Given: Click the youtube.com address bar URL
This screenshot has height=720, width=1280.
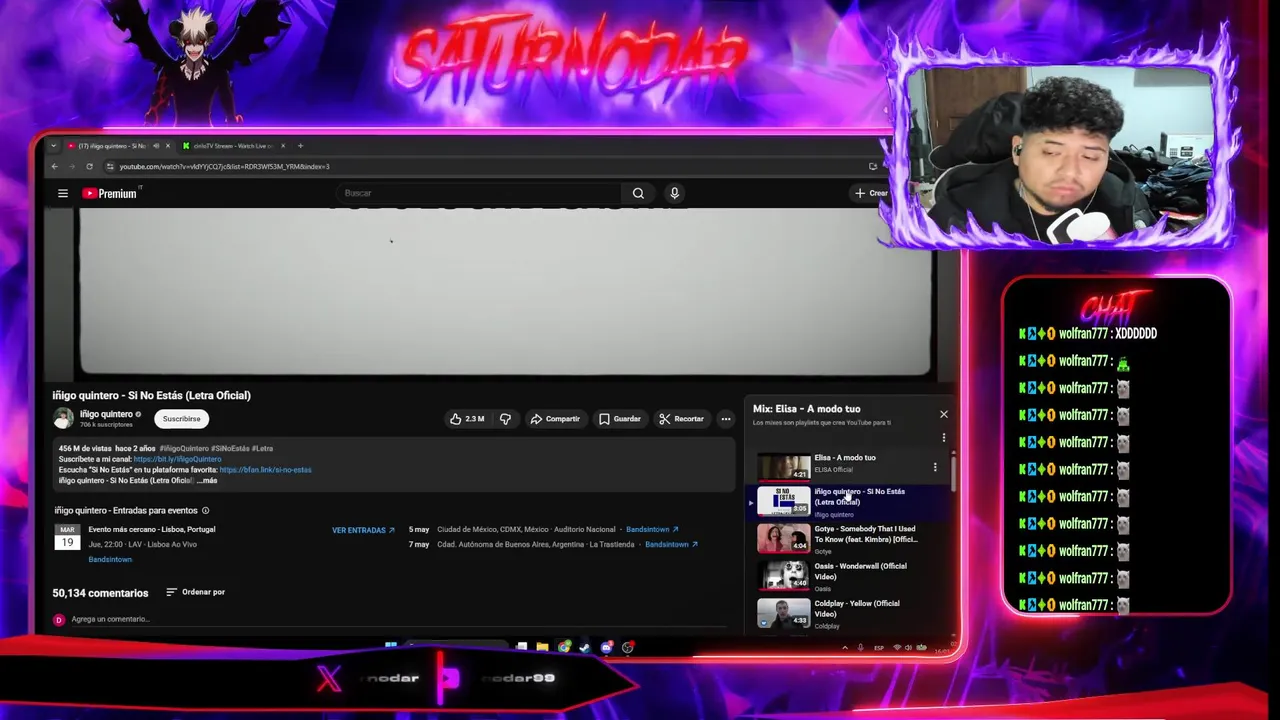Looking at the screenshot, I should (x=224, y=167).
